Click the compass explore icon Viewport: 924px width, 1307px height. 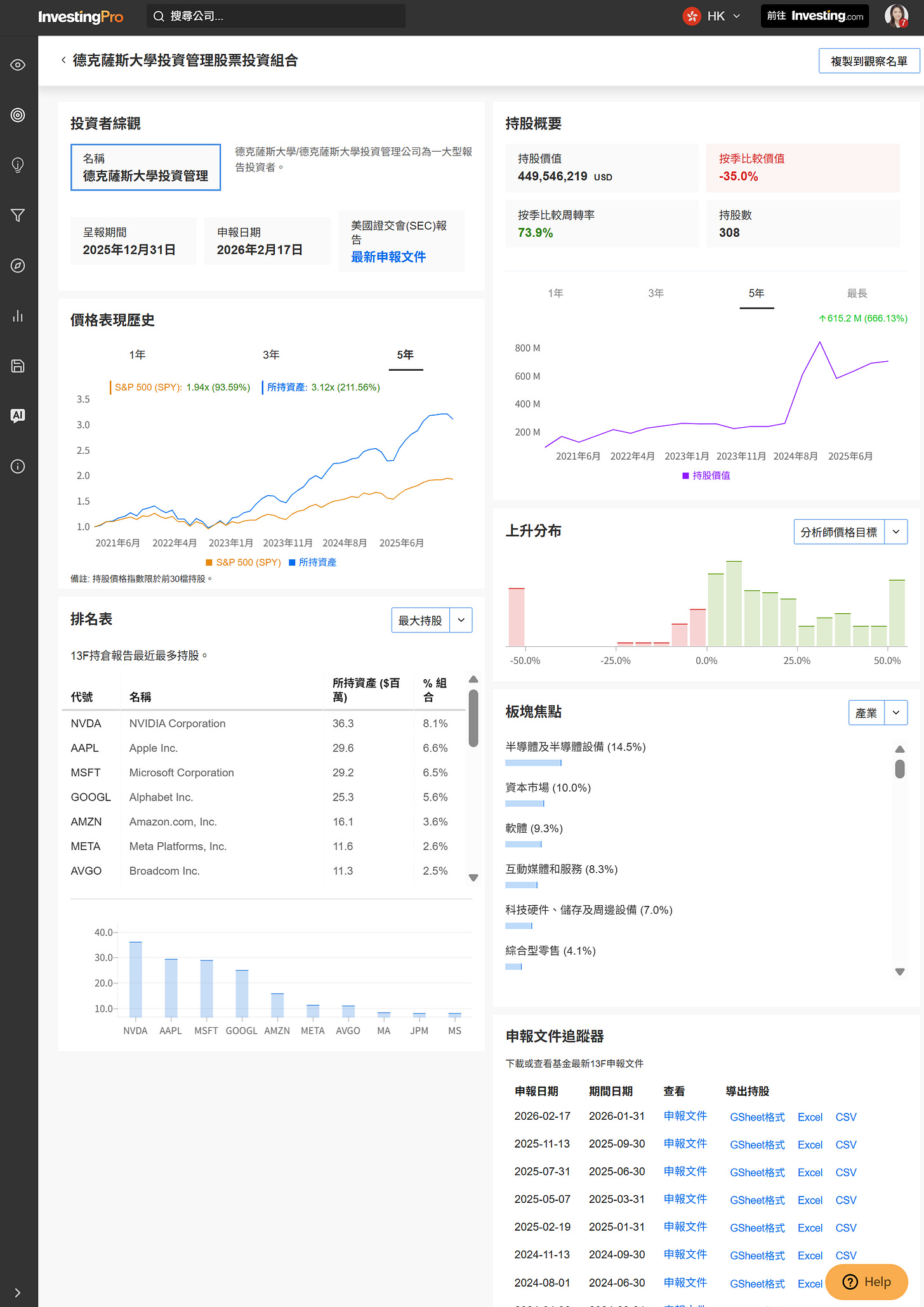(x=18, y=265)
